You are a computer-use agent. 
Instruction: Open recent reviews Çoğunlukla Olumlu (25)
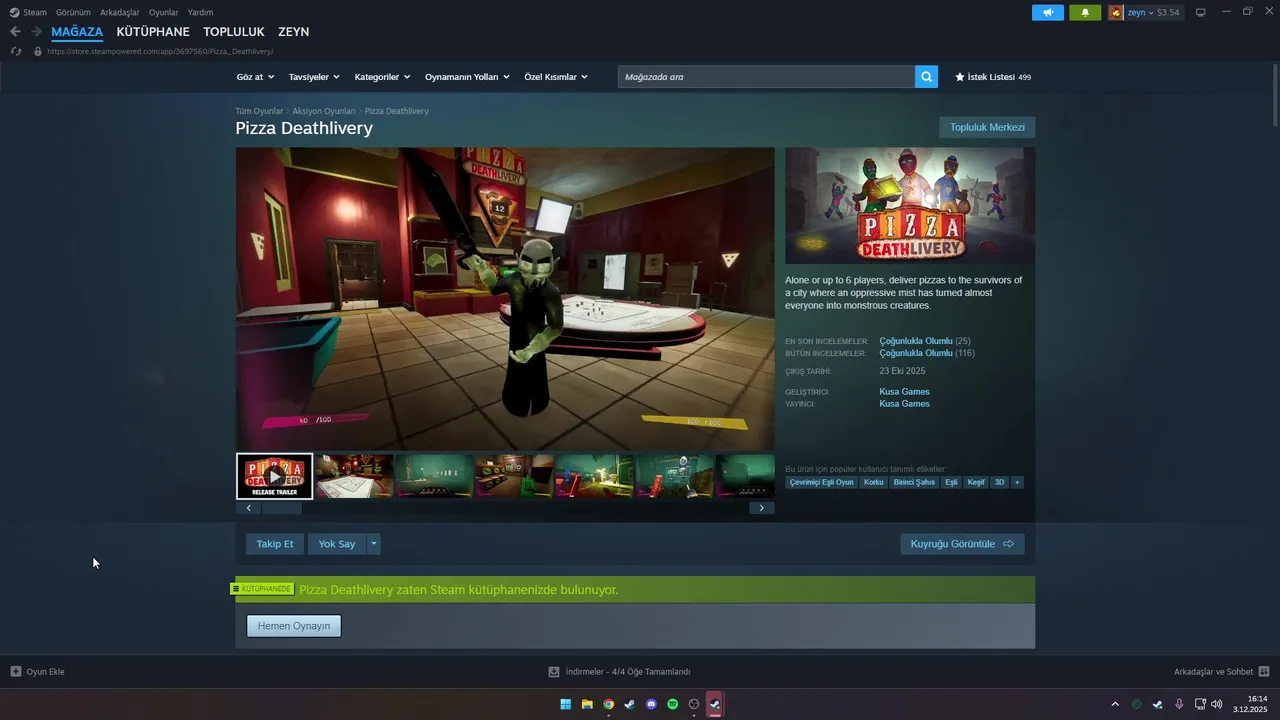[925, 341]
